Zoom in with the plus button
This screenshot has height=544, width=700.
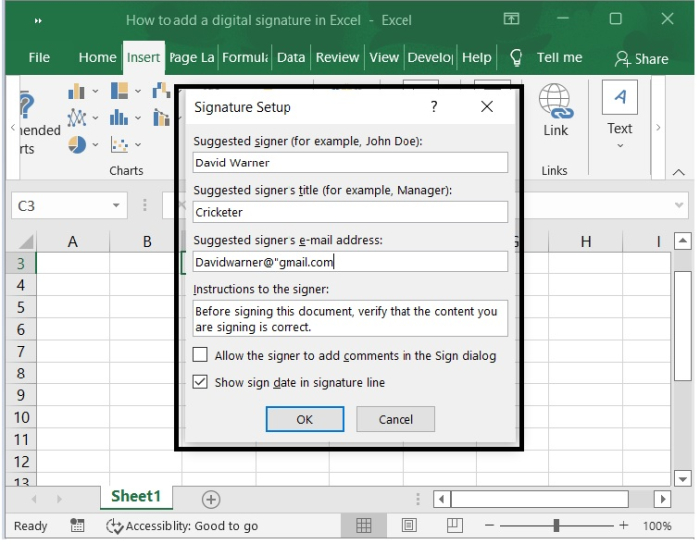(624, 526)
